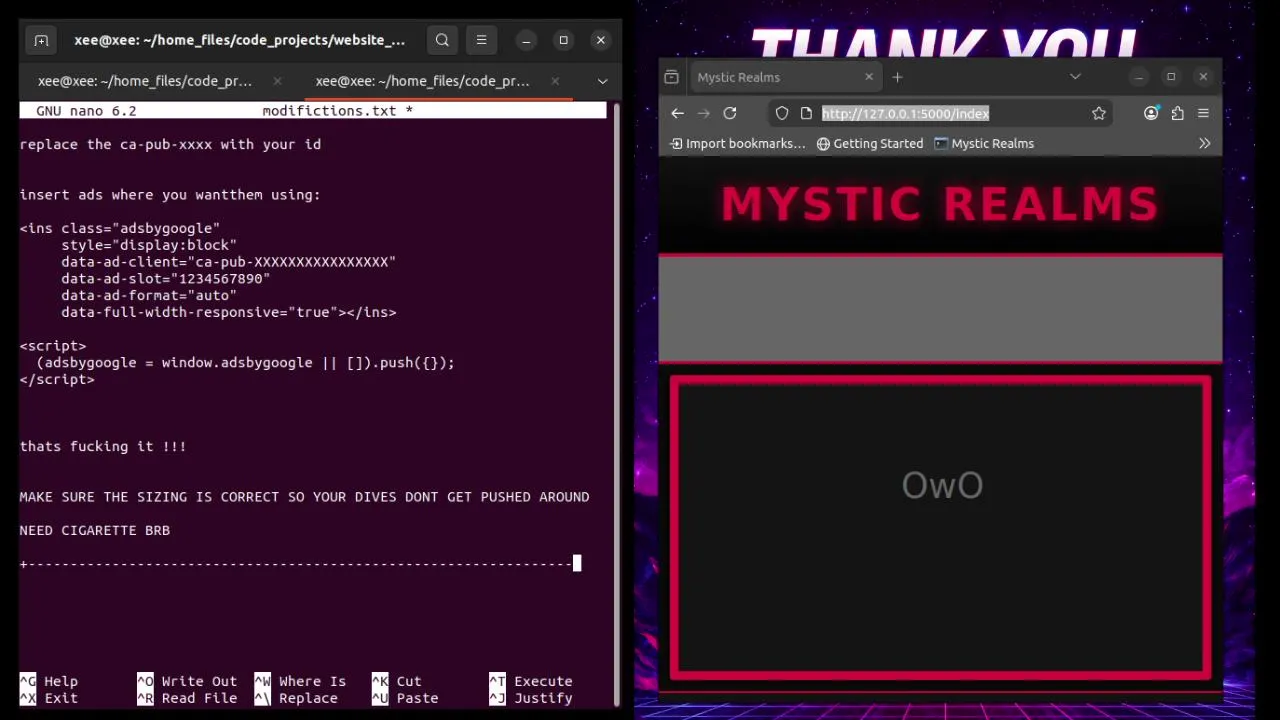Show more bookmarks chevron
This screenshot has height=720, width=1280.
point(1204,143)
